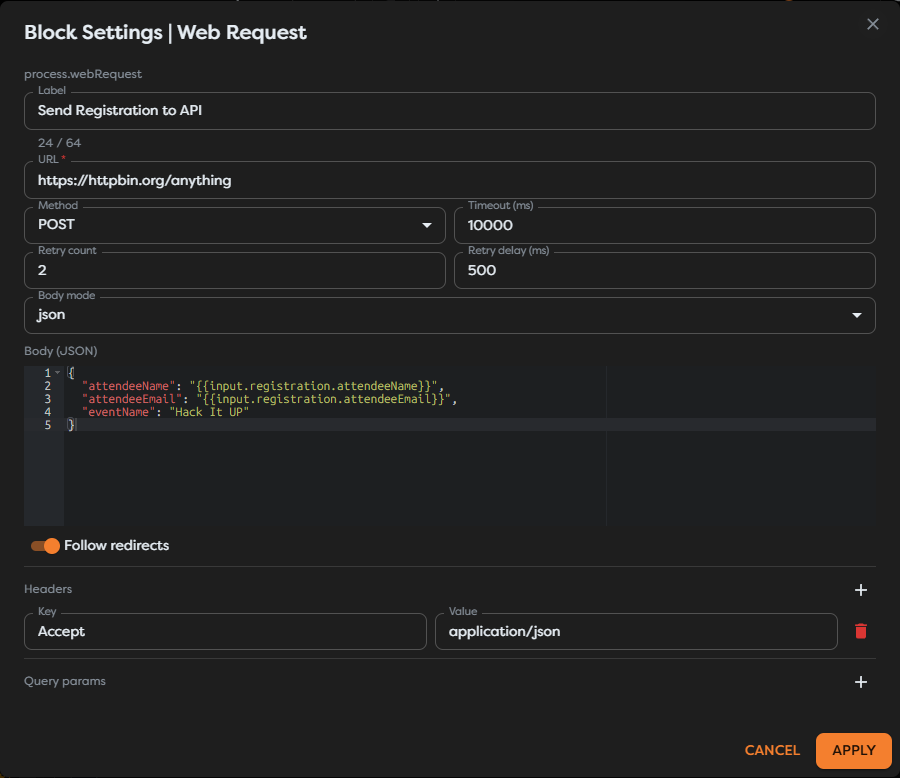Click the "eventName" line in body editor

click(165, 412)
